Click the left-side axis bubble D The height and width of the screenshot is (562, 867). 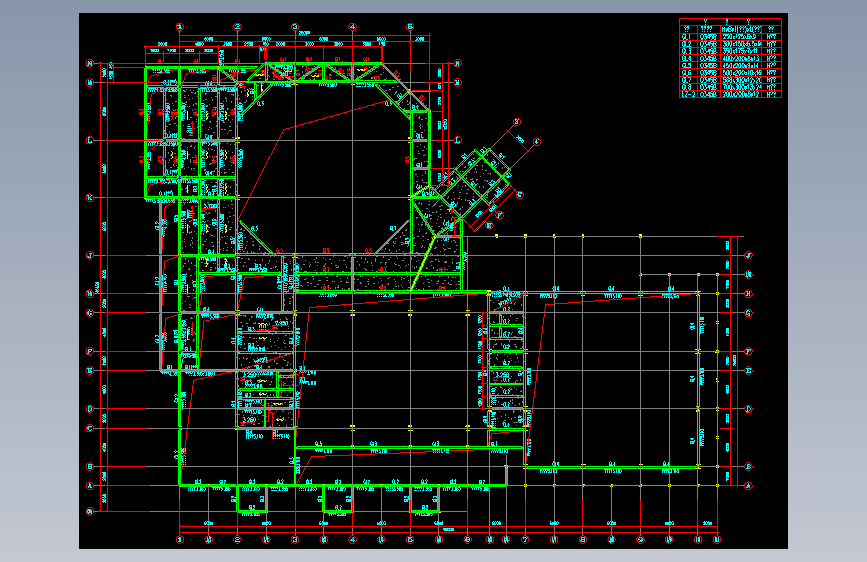[90, 409]
